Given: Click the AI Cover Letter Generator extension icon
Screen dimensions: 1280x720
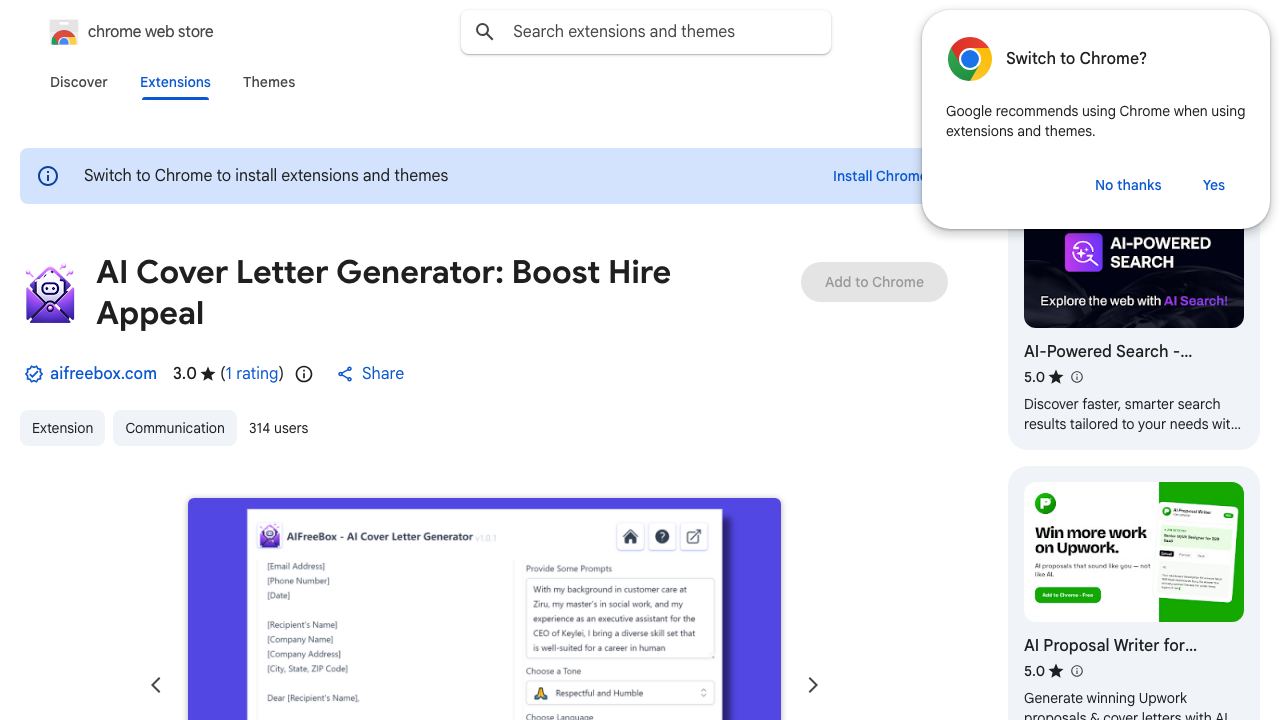Looking at the screenshot, I should point(50,293).
